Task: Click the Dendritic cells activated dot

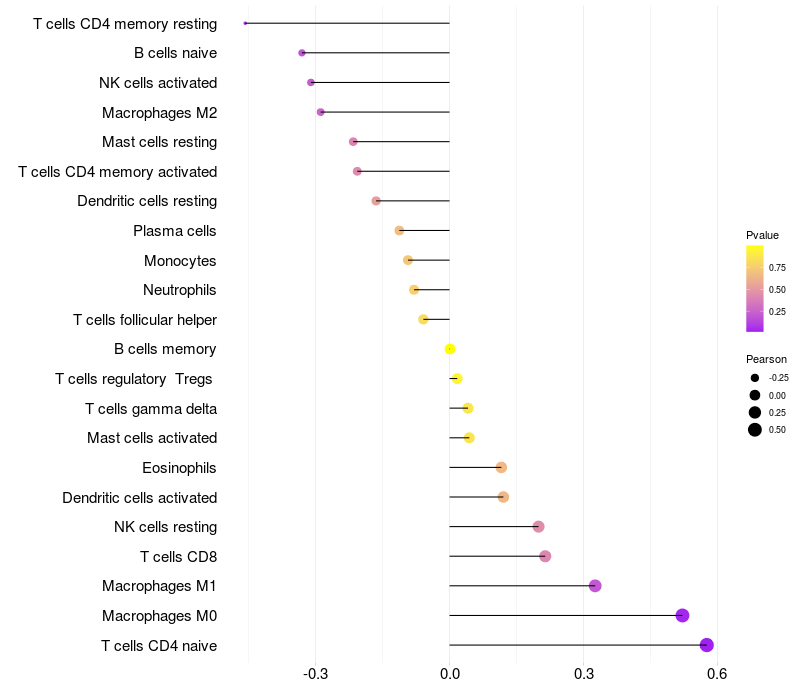Action: (503, 497)
